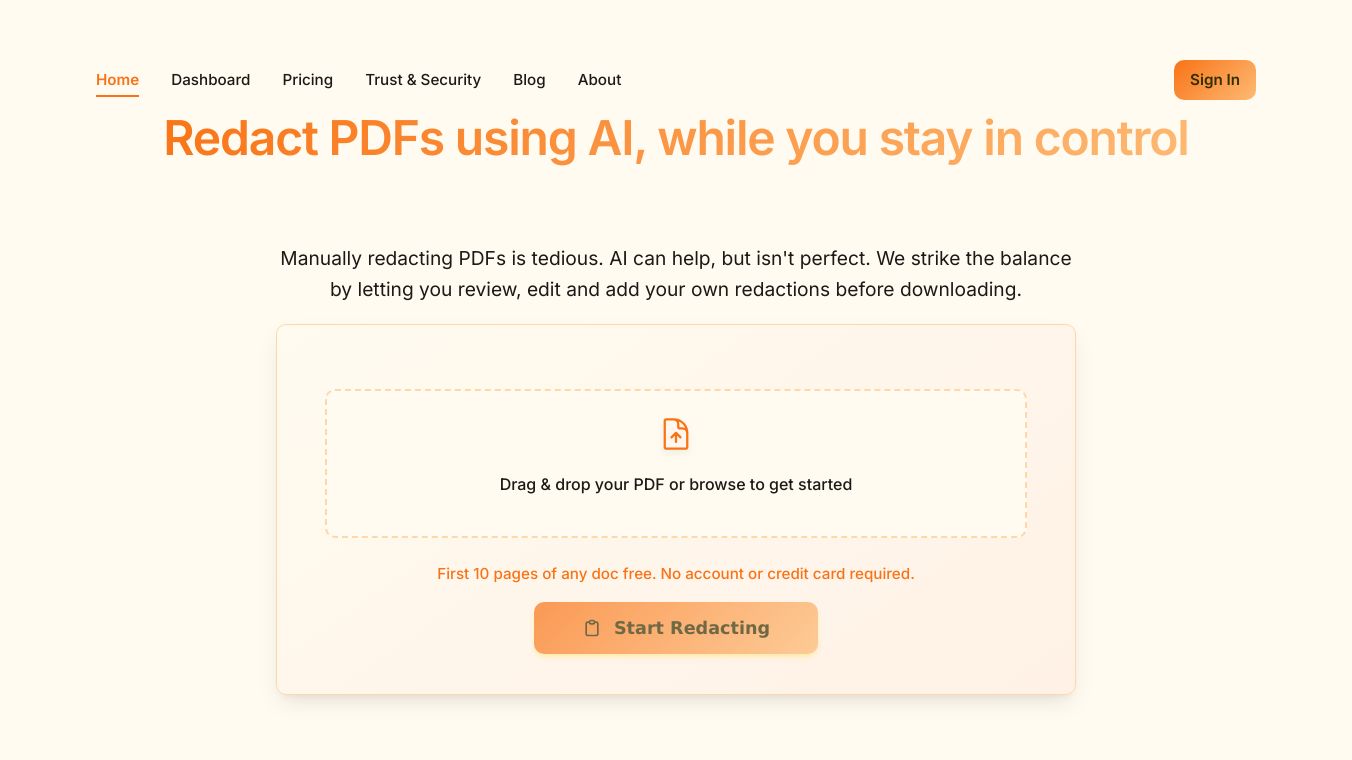
Task: Go to the Home nav item
Action: click(x=117, y=80)
